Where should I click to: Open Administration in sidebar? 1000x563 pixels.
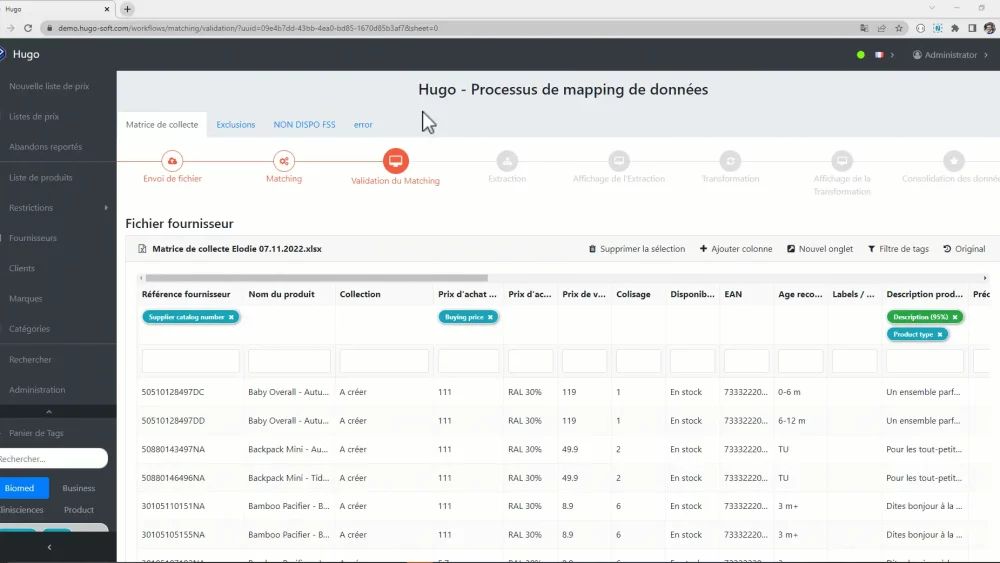pyautogui.click(x=37, y=390)
